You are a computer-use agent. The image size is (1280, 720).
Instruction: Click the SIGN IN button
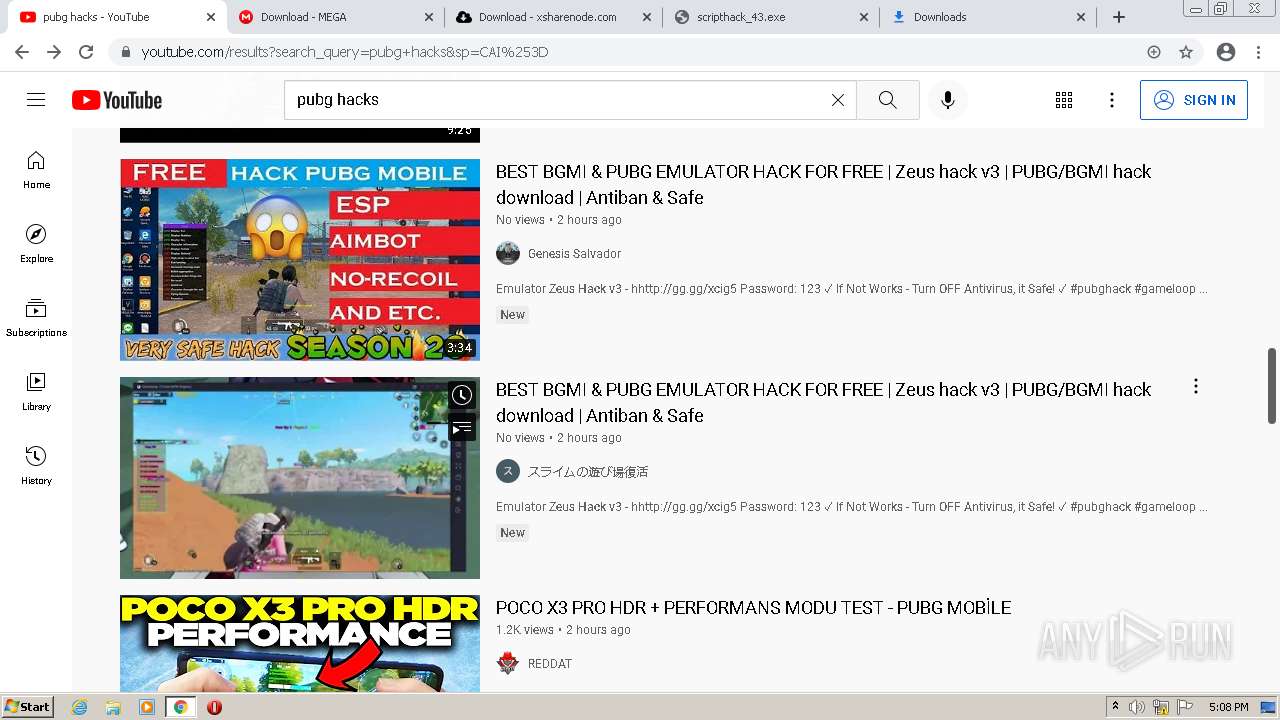point(1194,100)
